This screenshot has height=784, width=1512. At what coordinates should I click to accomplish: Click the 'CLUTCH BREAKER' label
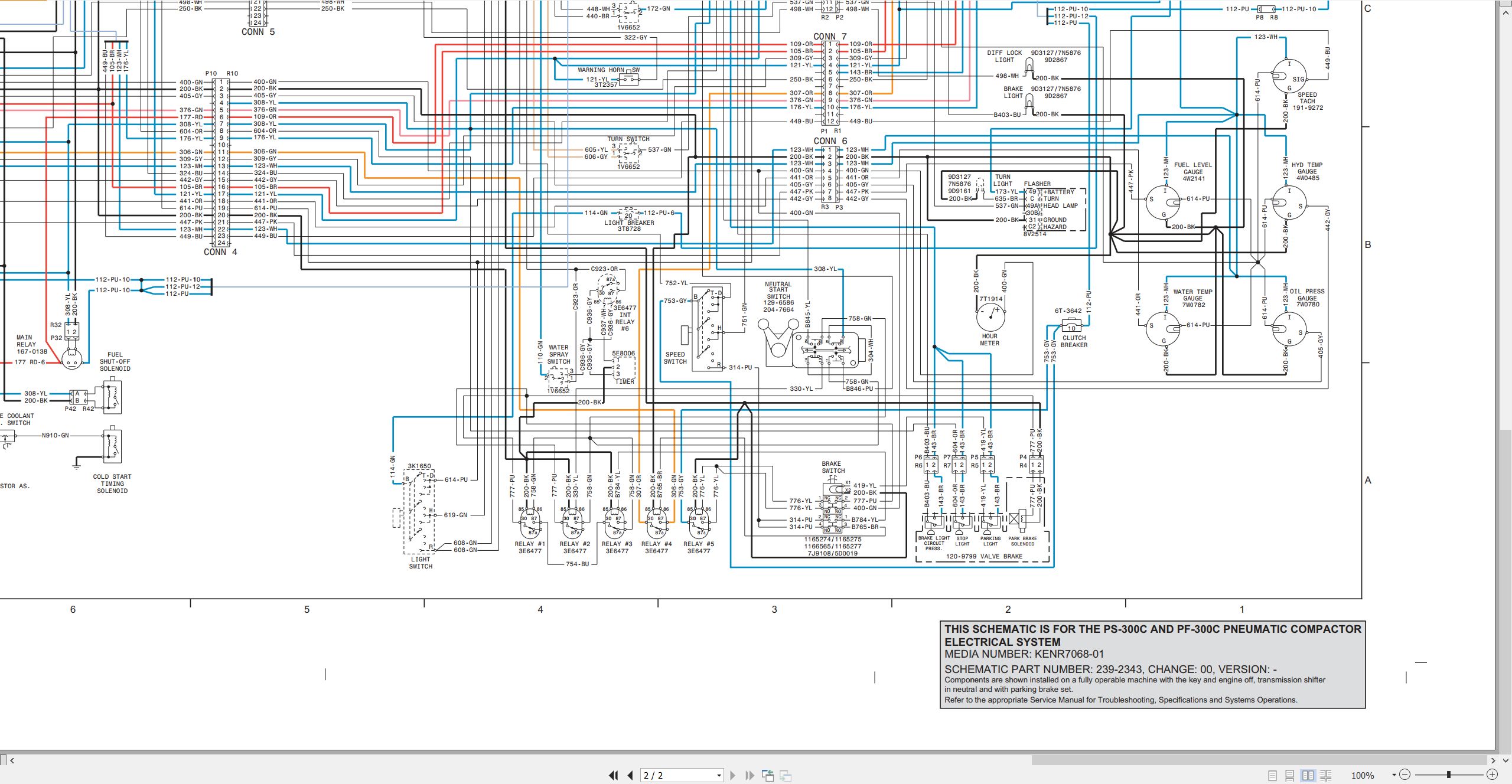(1074, 342)
